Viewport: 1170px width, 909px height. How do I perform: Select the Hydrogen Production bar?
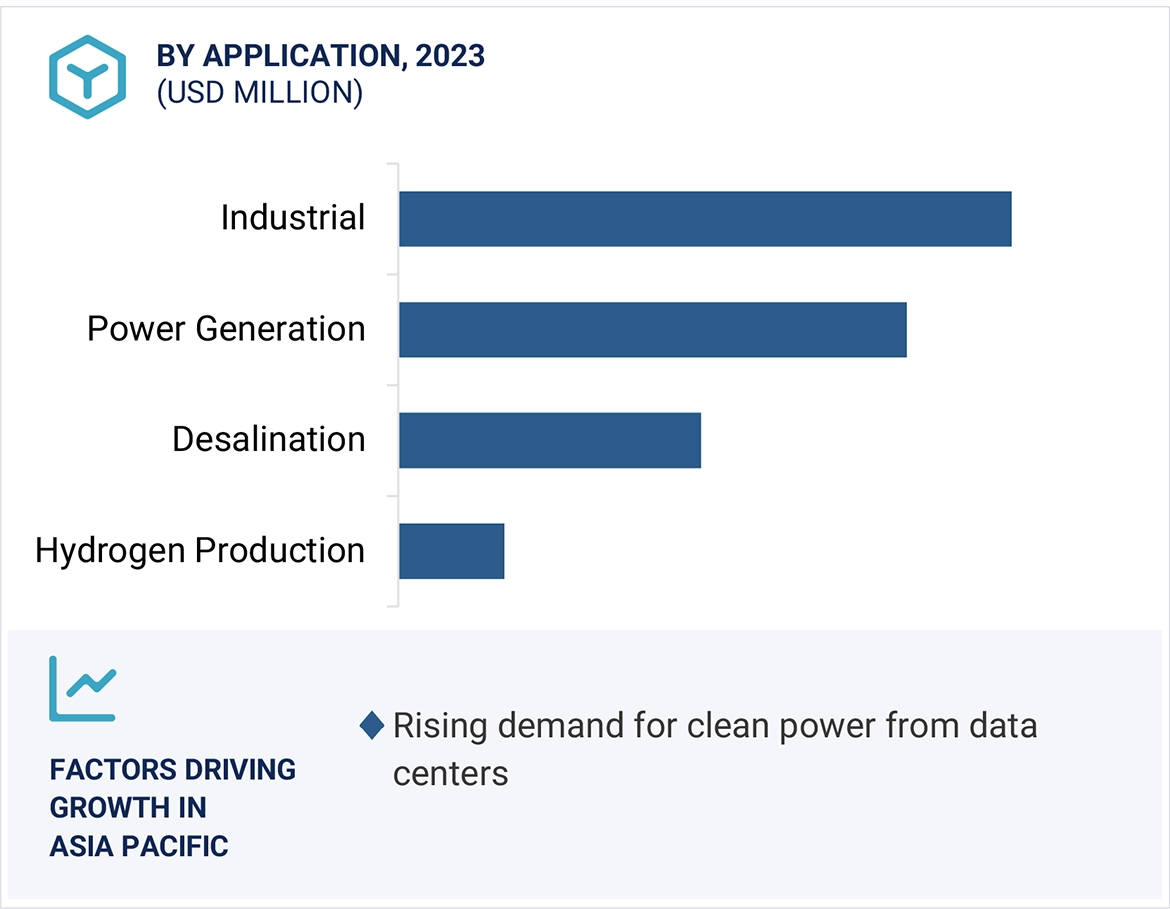coord(450,549)
